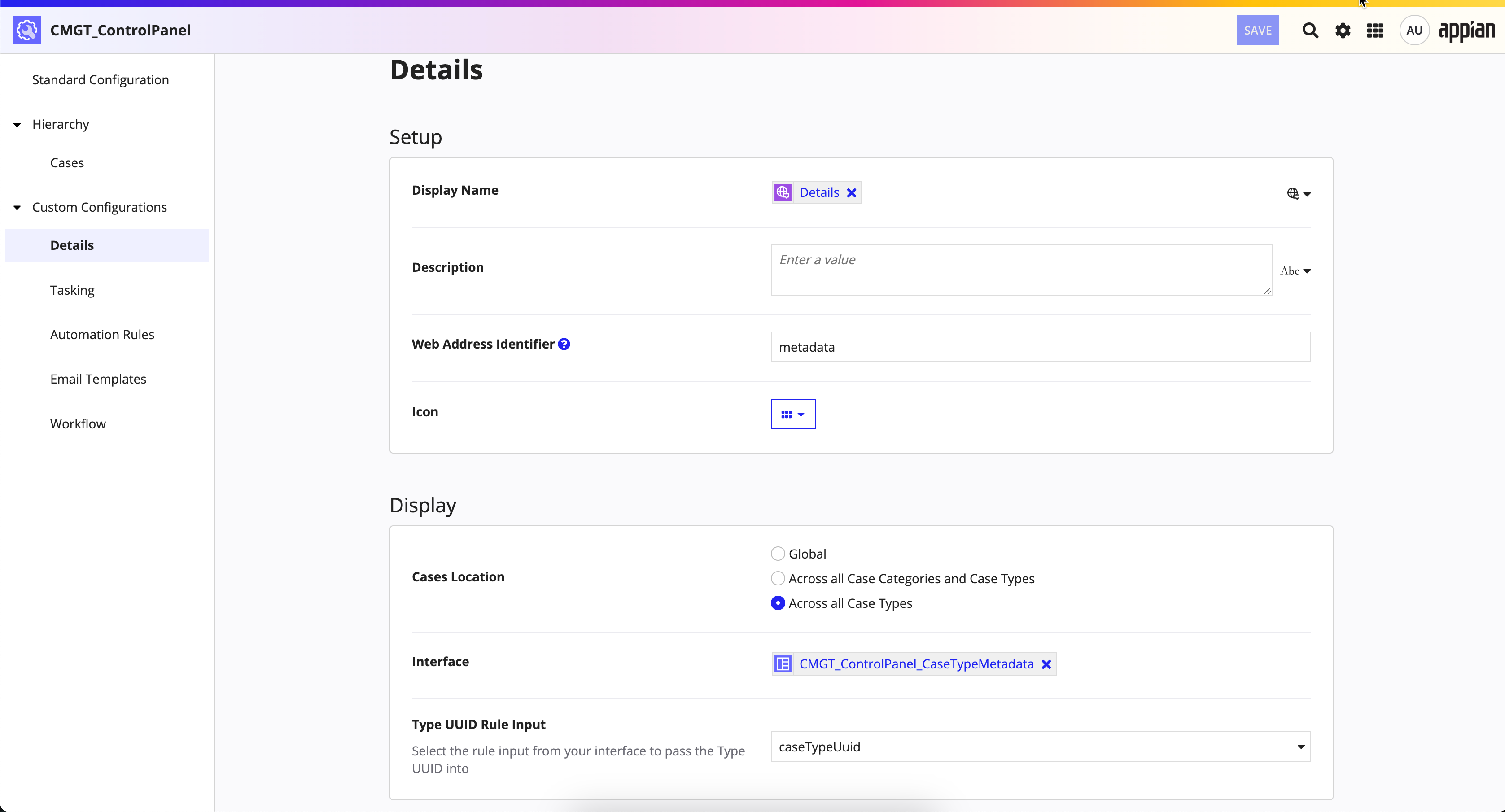Open CMGT_ControlPanel_CaseTypeMetadata interface link
Viewport: 1505px width, 812px height.
tap(916, 664)
